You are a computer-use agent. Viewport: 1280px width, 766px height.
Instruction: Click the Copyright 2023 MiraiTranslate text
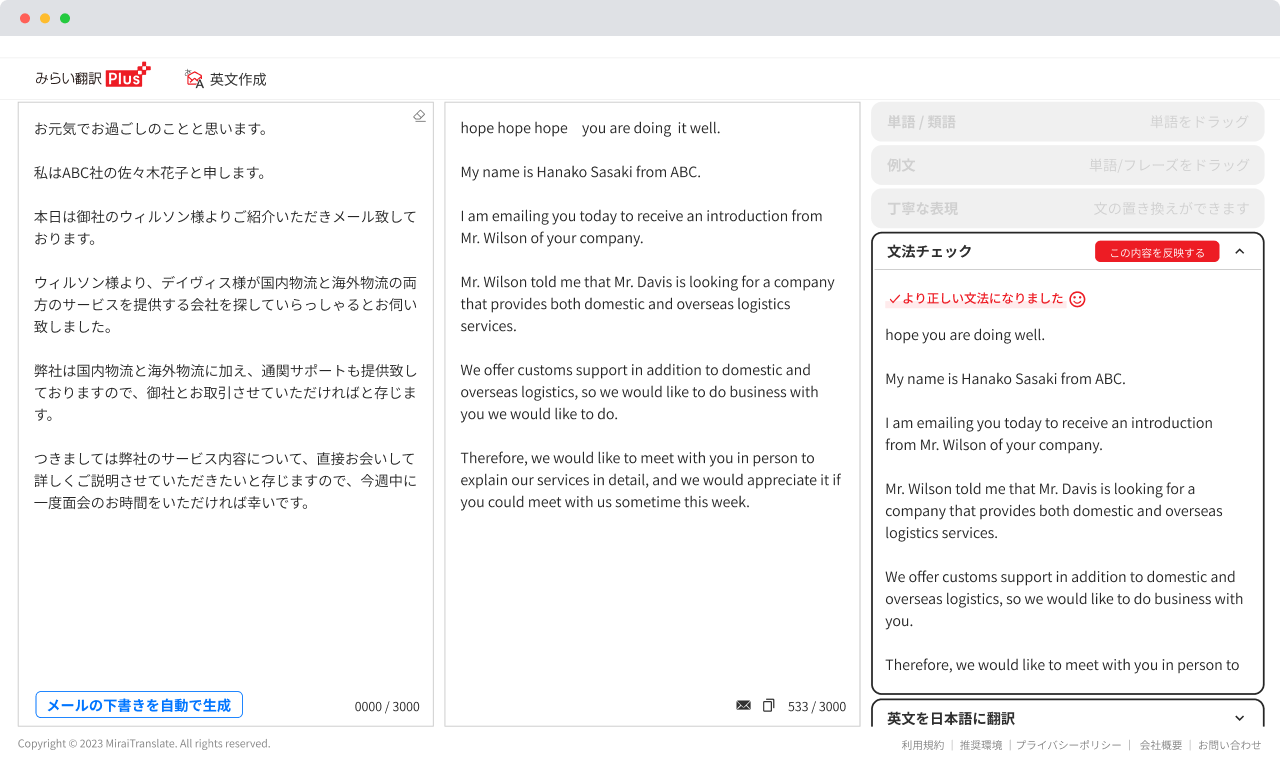144,744
